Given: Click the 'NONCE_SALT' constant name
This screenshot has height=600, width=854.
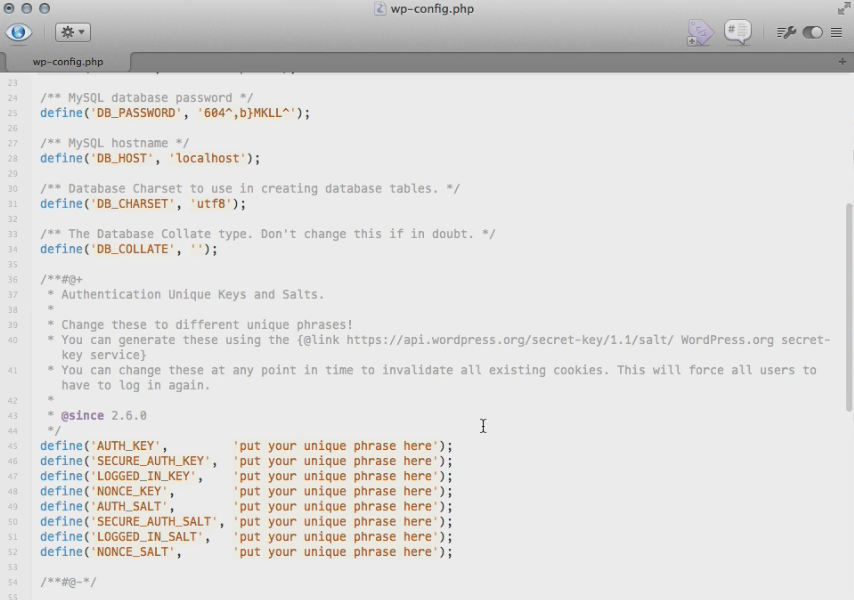Looking at the screenshot, I should (x=132, y=552).
